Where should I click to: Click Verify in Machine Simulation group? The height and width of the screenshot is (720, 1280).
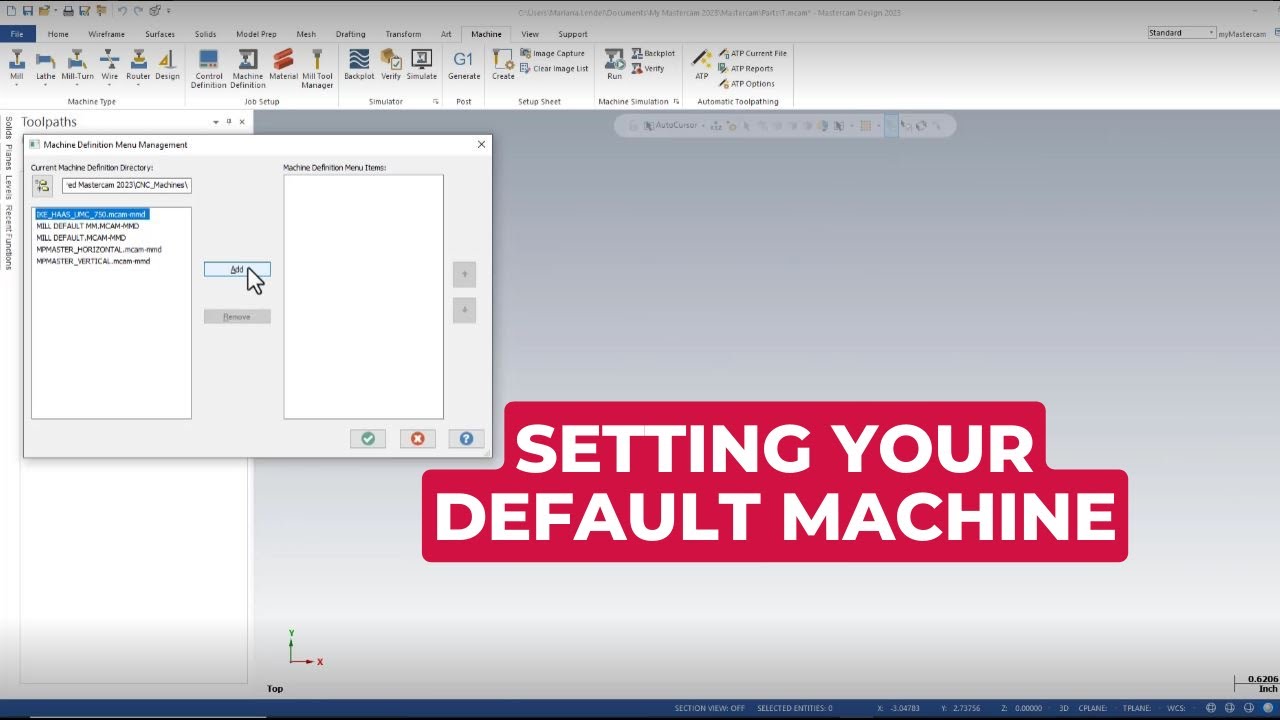pyautogui.click(x=648, y=69)
